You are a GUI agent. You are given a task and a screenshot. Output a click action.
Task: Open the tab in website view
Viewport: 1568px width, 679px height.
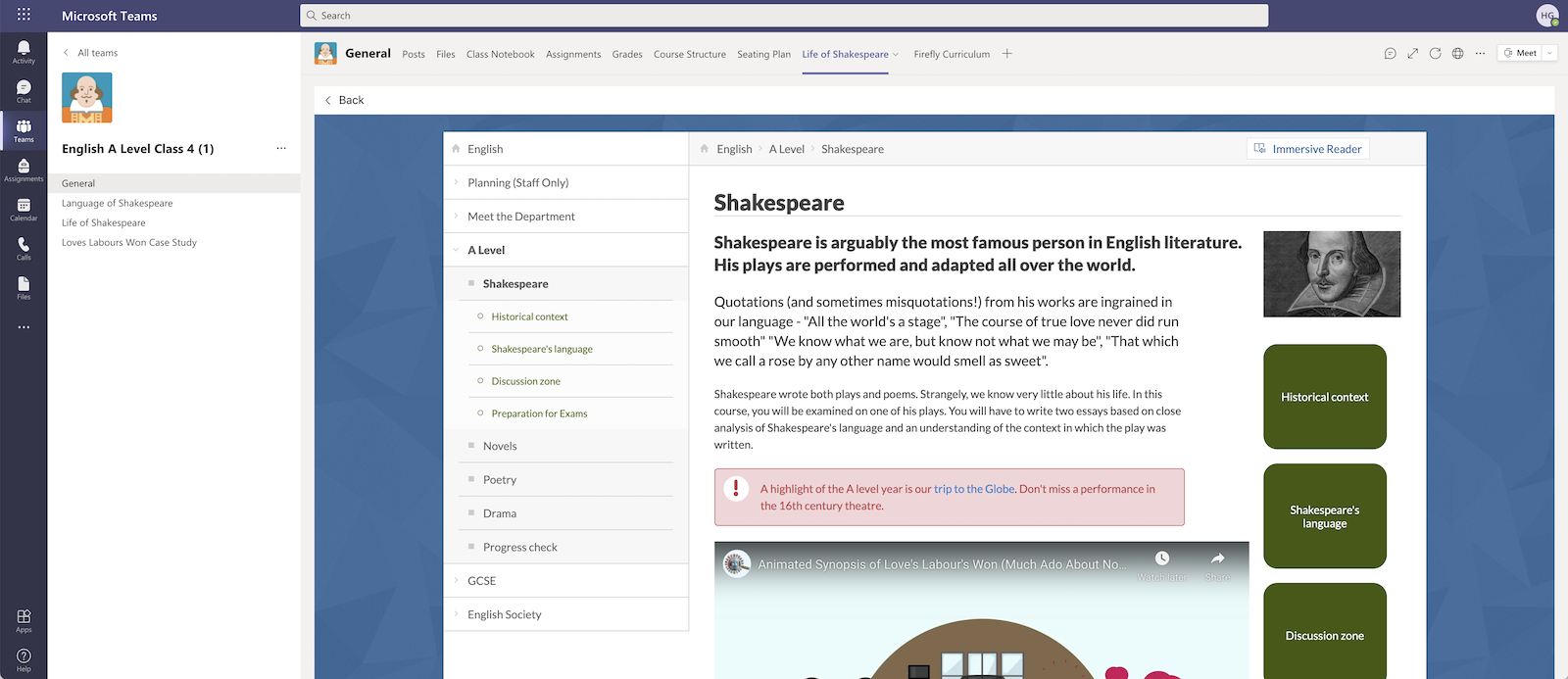(1457, 54)
